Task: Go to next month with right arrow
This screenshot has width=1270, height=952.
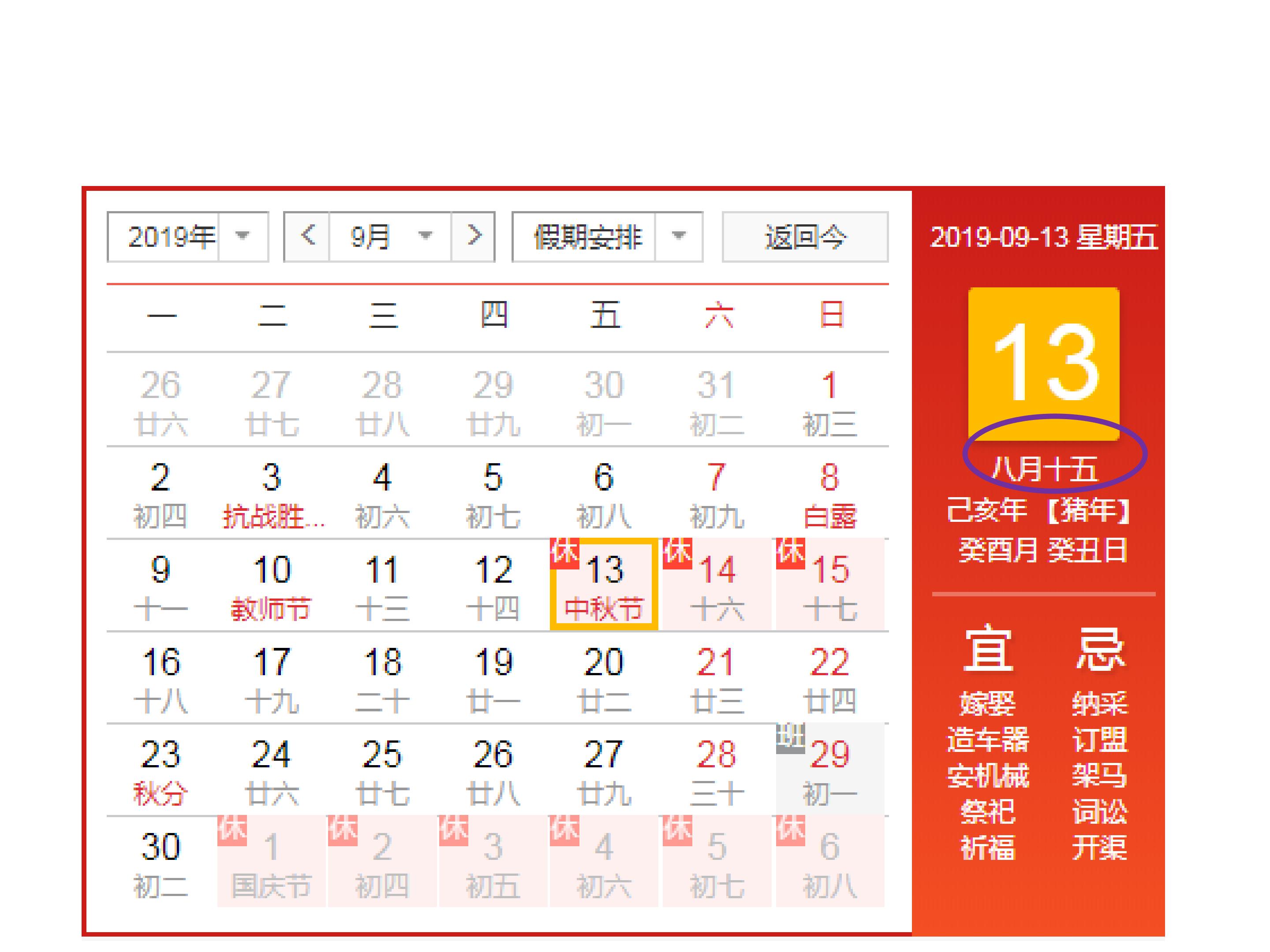Action: coord(473,236)
